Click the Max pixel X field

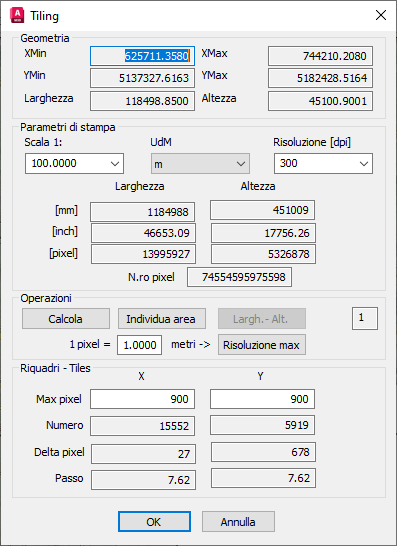[x=142, y=399]
